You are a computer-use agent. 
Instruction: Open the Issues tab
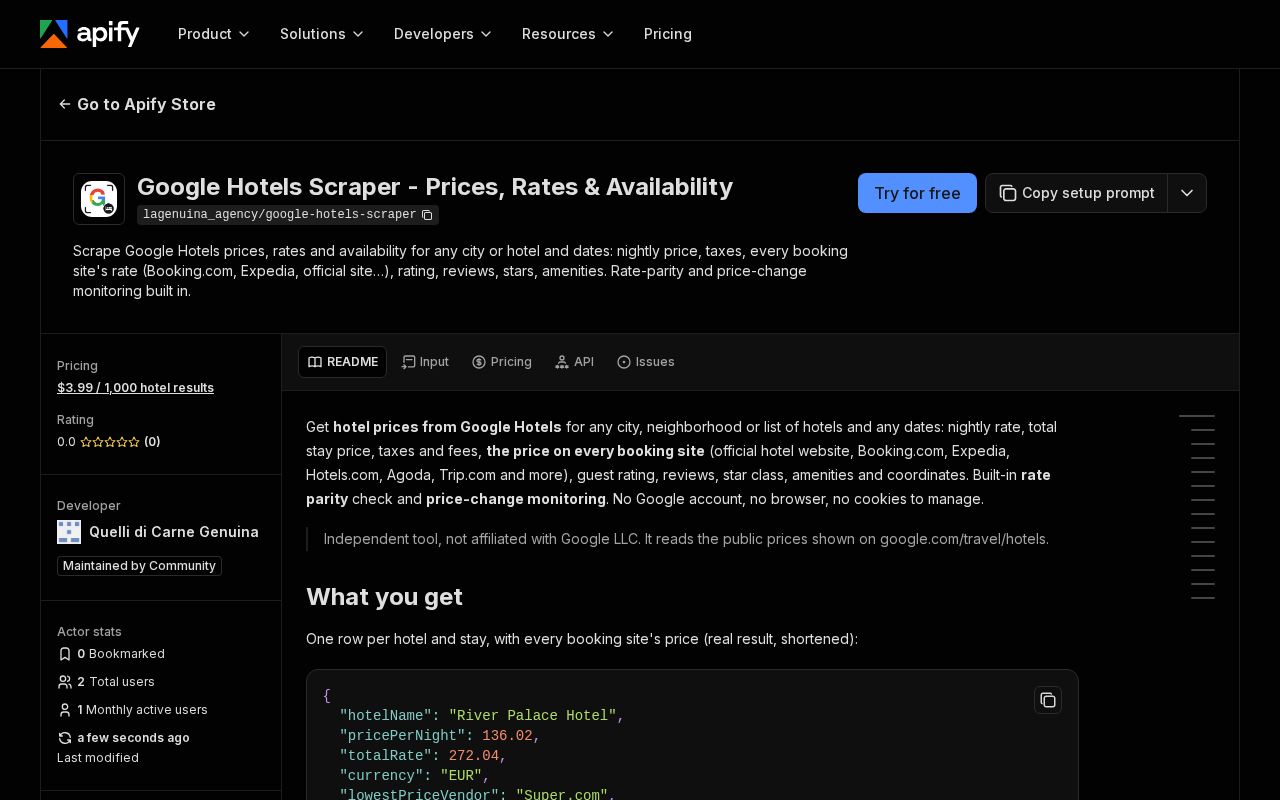pos(646,362)
